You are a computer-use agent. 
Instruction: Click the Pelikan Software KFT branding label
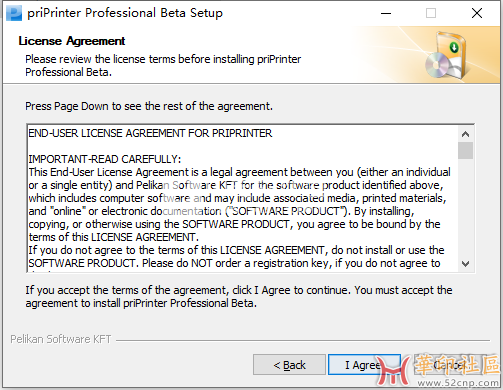[x=61, y=339]
